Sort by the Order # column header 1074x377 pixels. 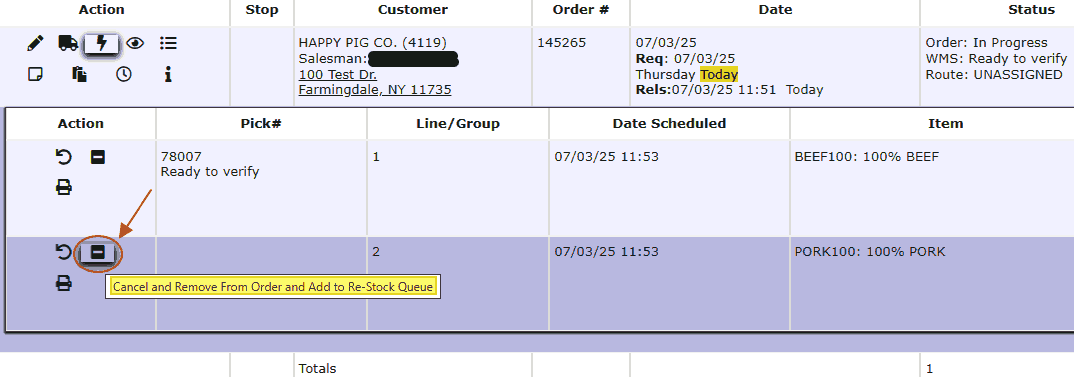[580, 10]
